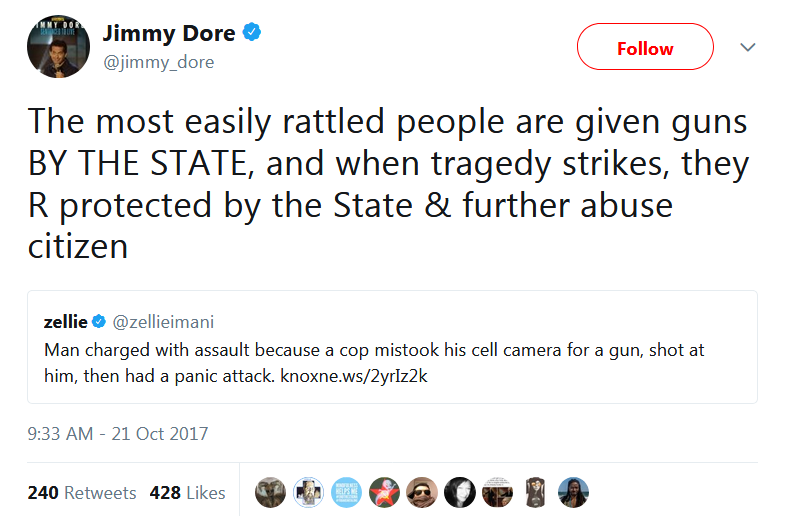Open the Jimmy Dore display name link

169,33
